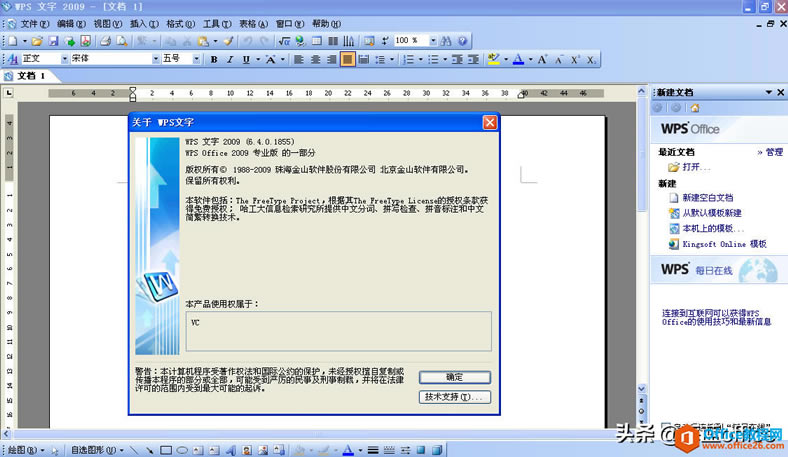Click the distributed alignment icon
This screenshot has height=457, width=788.
pyautogui.click(x=364, y=59)
